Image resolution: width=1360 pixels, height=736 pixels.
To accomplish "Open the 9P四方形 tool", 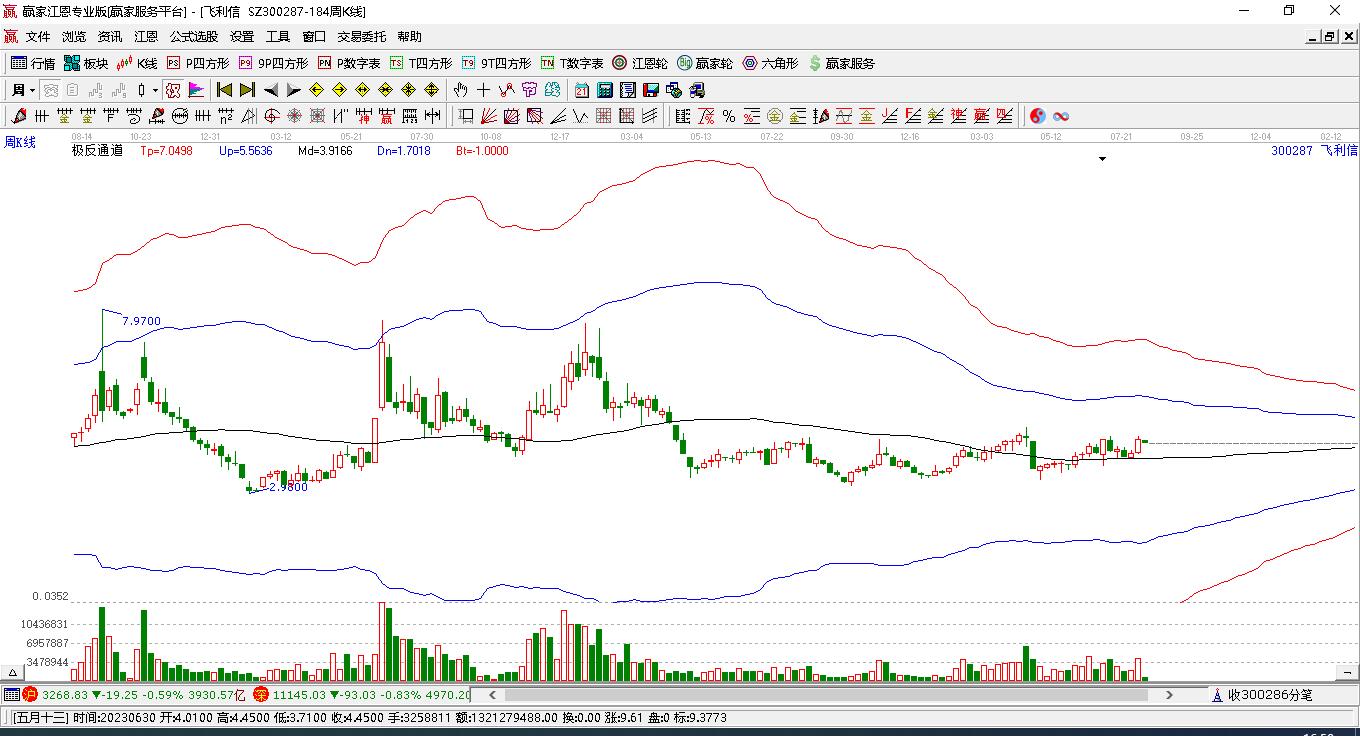I will click(273, 63).
